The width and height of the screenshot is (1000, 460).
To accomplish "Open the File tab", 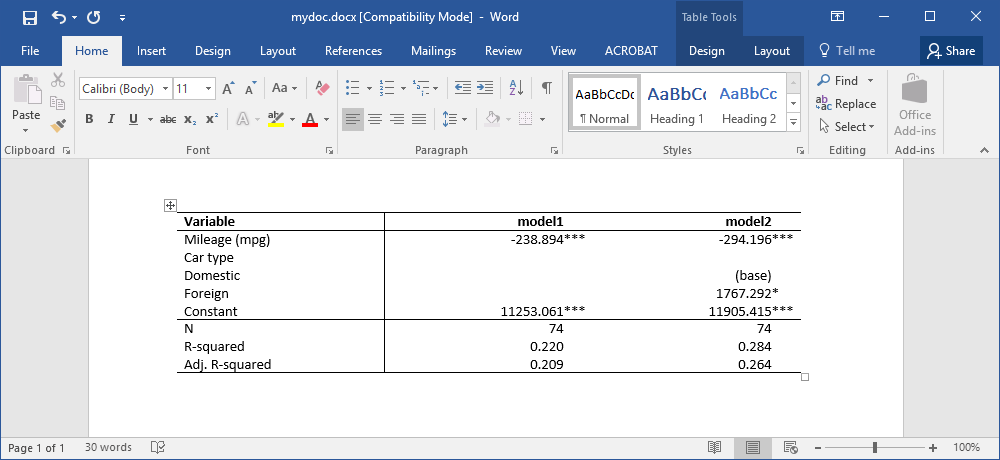I will [x=30, y=51].
